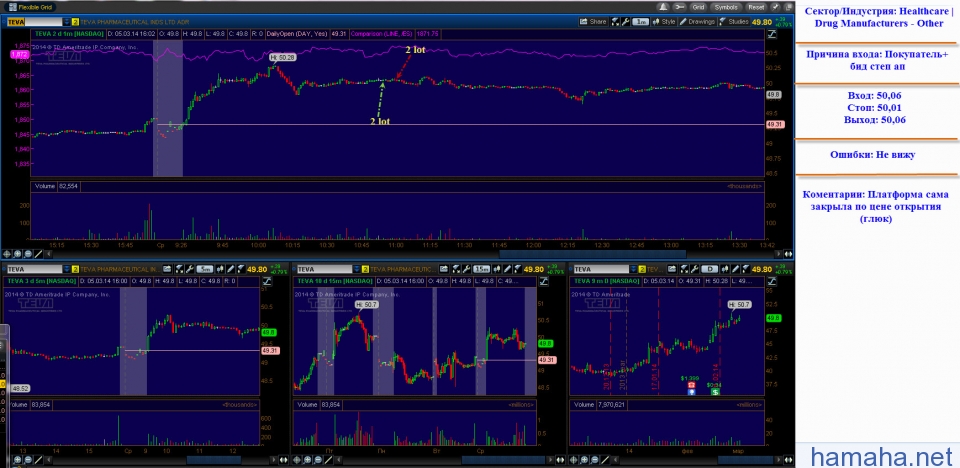Click the link/chain icon in the top bar
960x468 pixels.
coord(680,7)
